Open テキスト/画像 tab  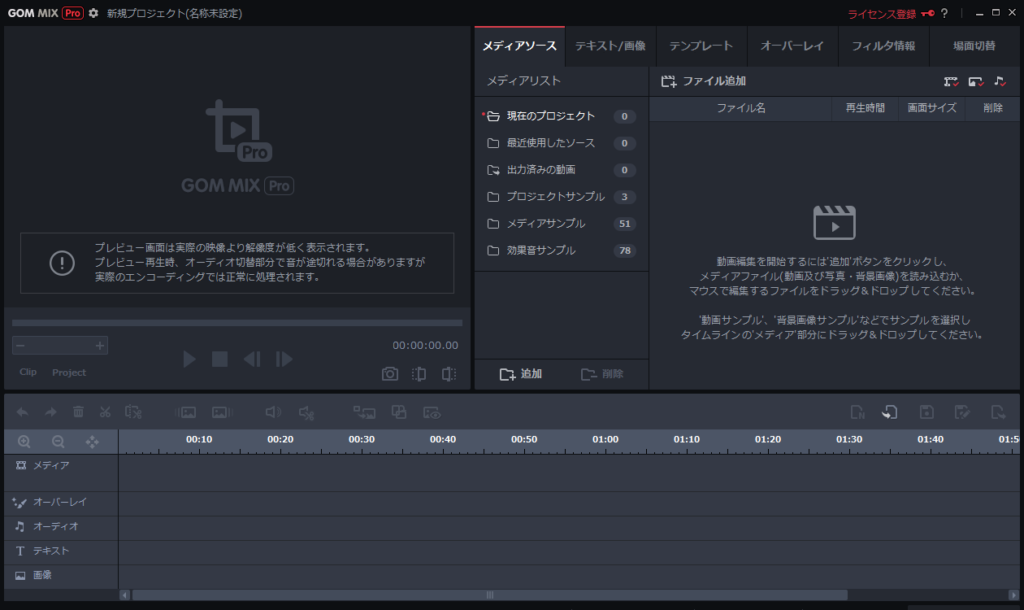610,46
